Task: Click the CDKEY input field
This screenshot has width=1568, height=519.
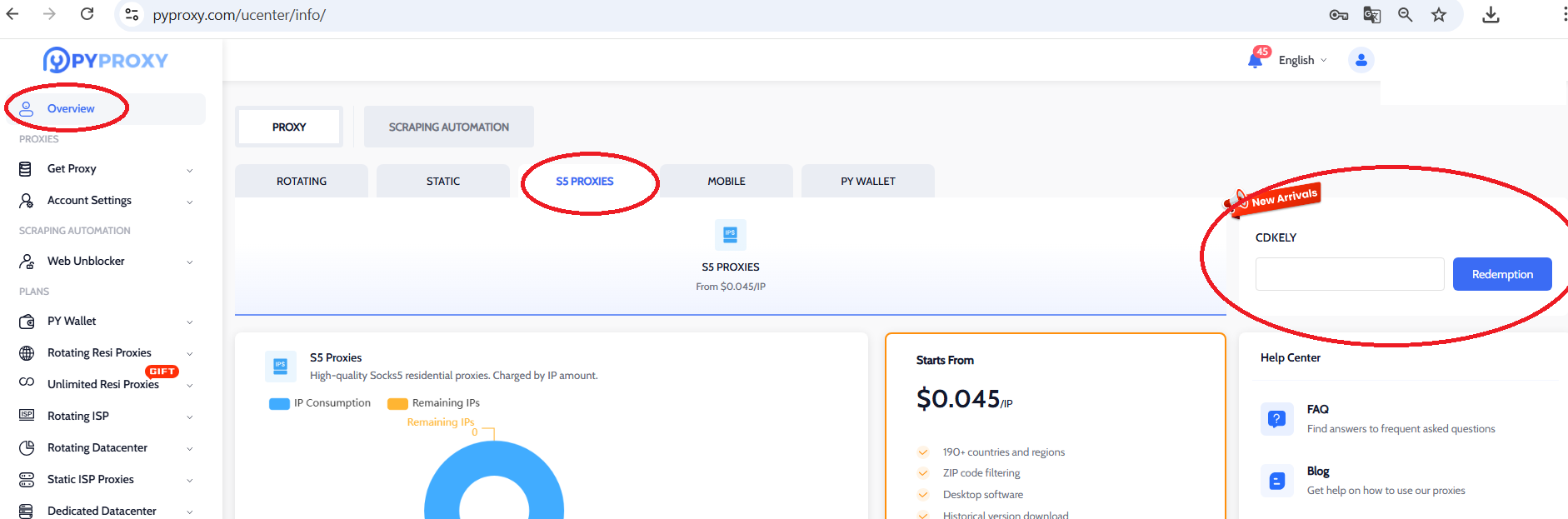Action: (x=1350, y=274)
